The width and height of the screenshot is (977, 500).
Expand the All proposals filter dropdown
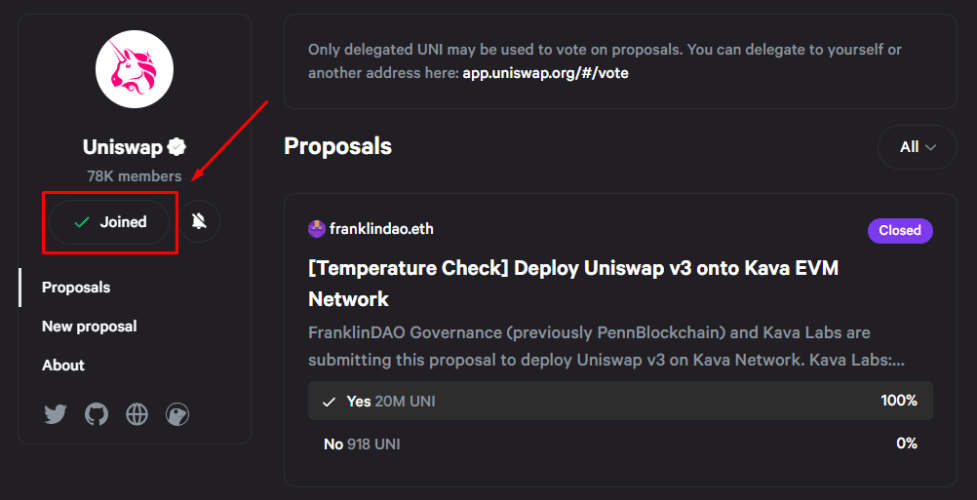[917, 147]
